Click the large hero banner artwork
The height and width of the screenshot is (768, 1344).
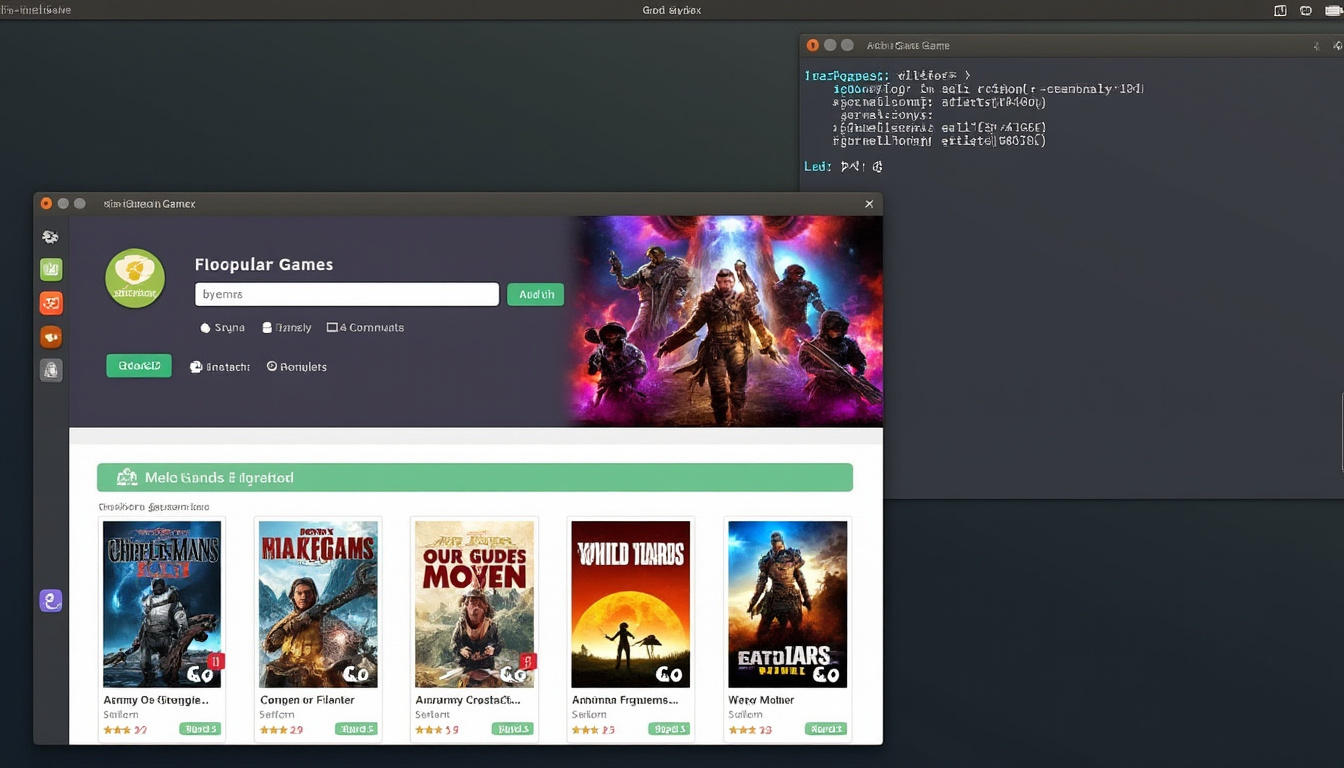coord(727,321)
